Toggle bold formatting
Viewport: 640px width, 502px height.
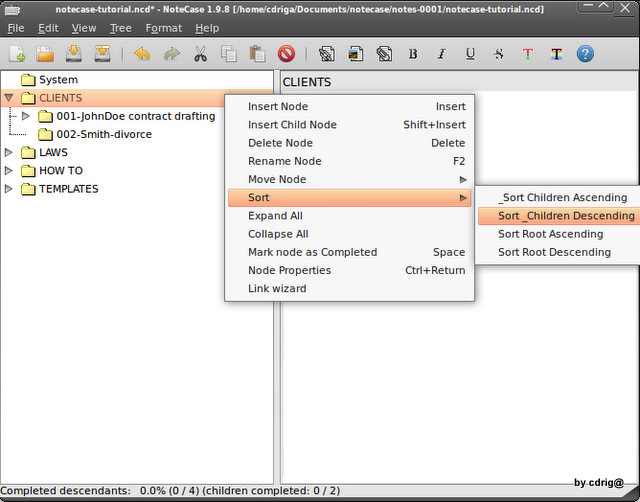413,54
